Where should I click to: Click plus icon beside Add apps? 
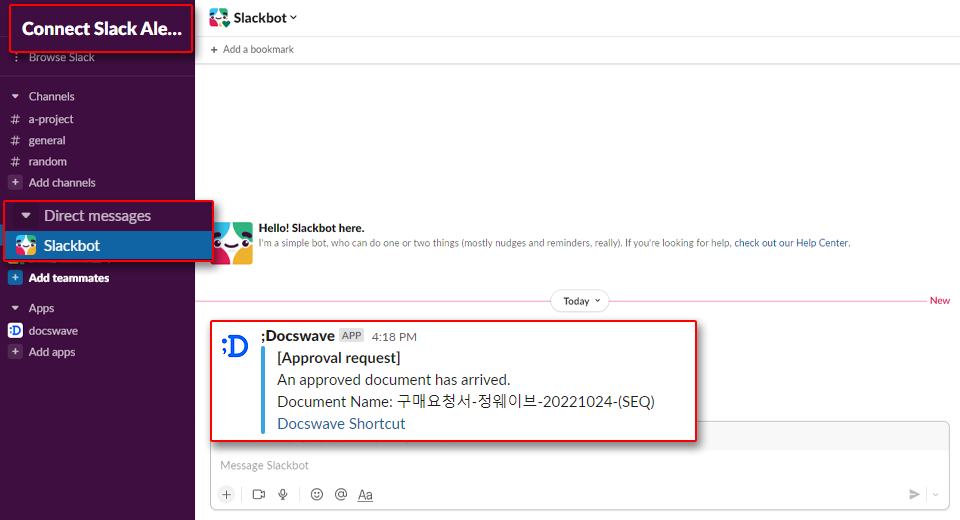tap(15, 352)
